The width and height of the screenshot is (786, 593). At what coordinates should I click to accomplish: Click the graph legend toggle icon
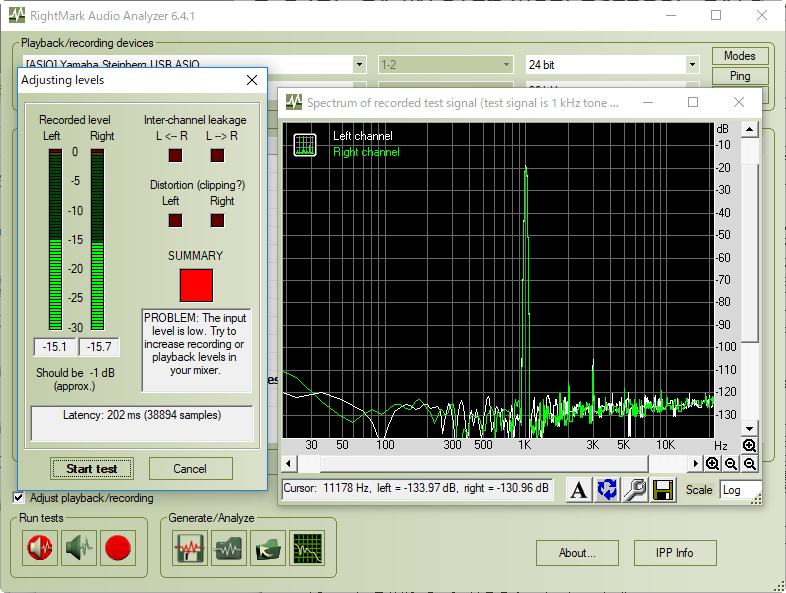[x=305, y=145]
